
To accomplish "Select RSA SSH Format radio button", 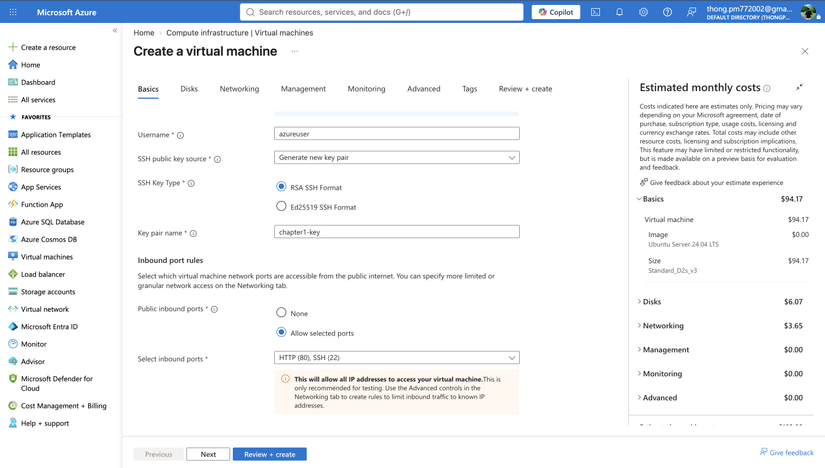I will tap(281, 186).
